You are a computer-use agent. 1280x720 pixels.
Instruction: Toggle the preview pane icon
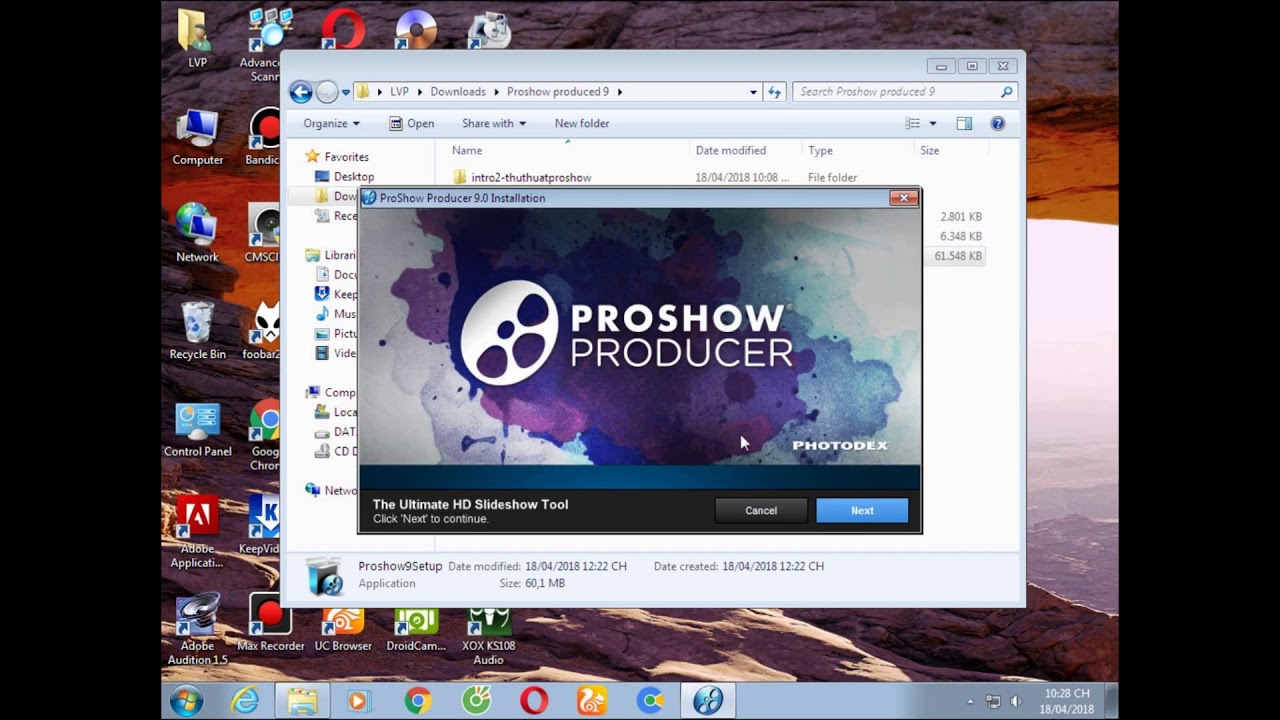point(964,123)
